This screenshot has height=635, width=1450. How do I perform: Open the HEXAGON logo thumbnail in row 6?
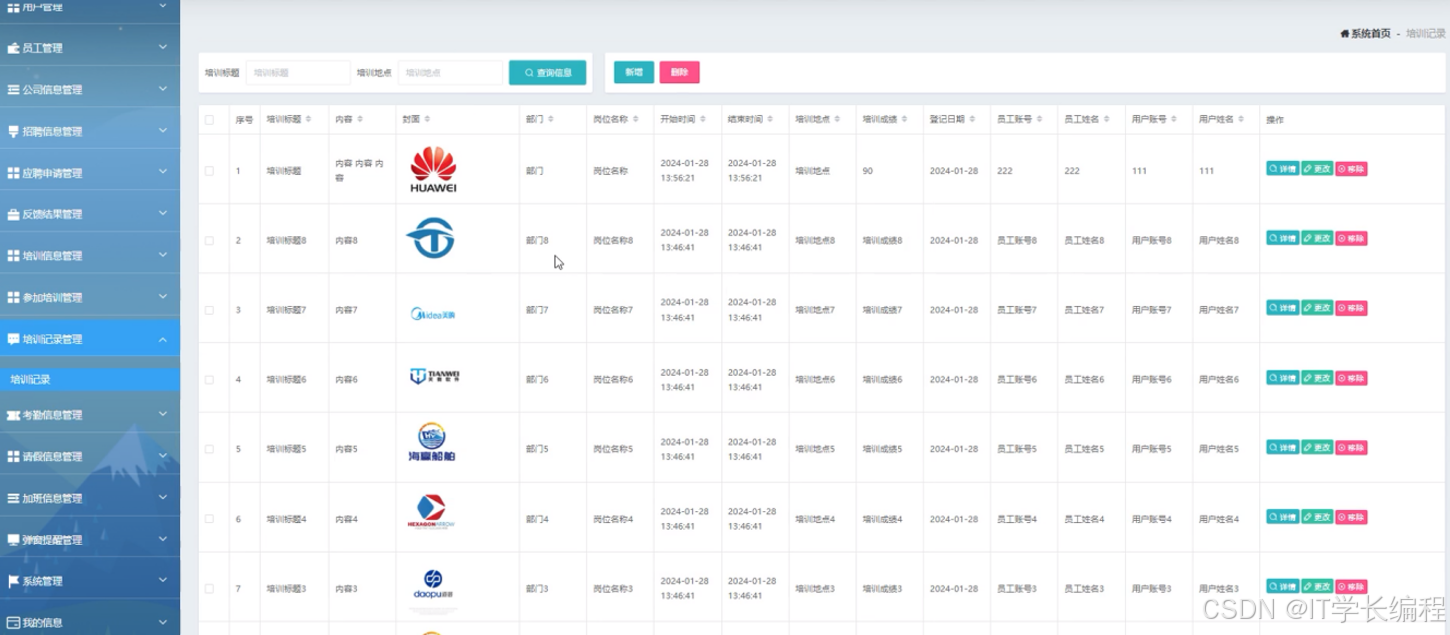click(431, 511)
